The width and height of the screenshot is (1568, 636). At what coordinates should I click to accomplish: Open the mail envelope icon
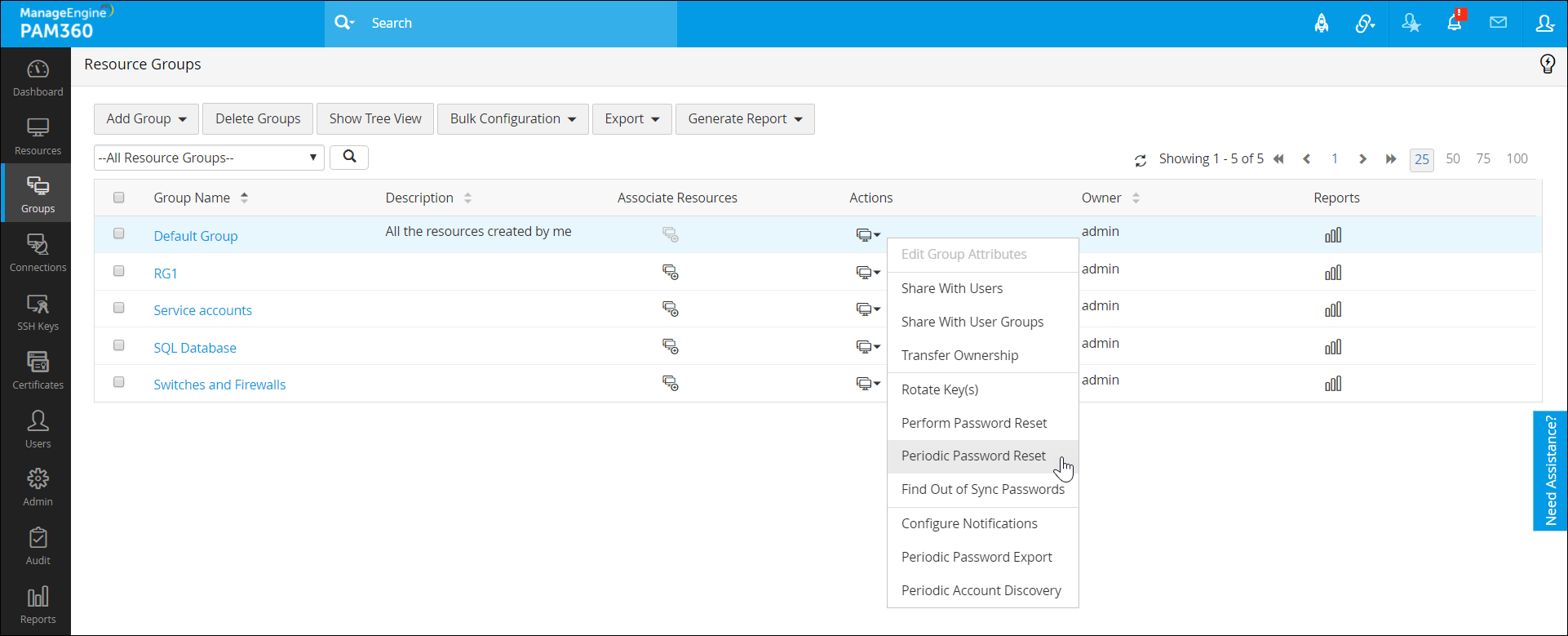[x=1498, y=23]
